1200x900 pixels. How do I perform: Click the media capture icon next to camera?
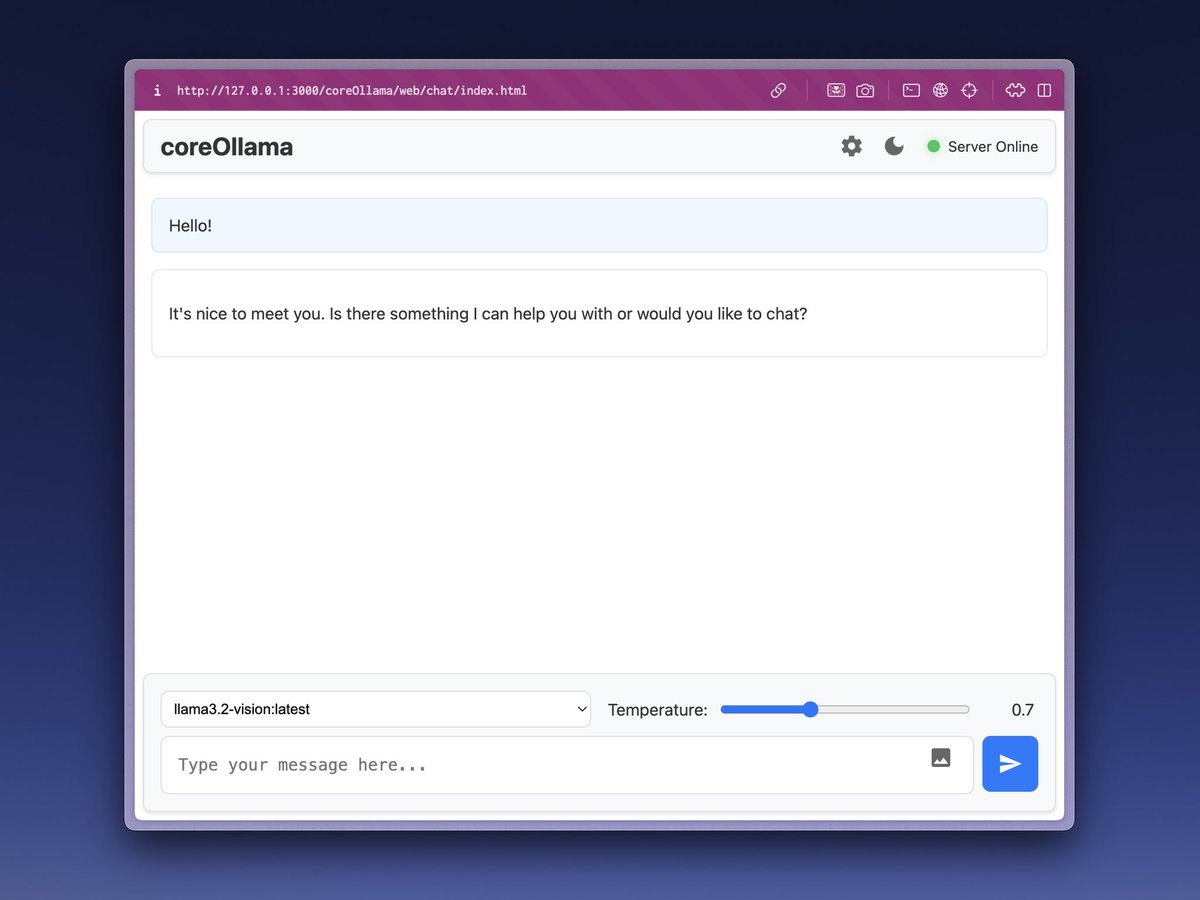coord(836,90)
